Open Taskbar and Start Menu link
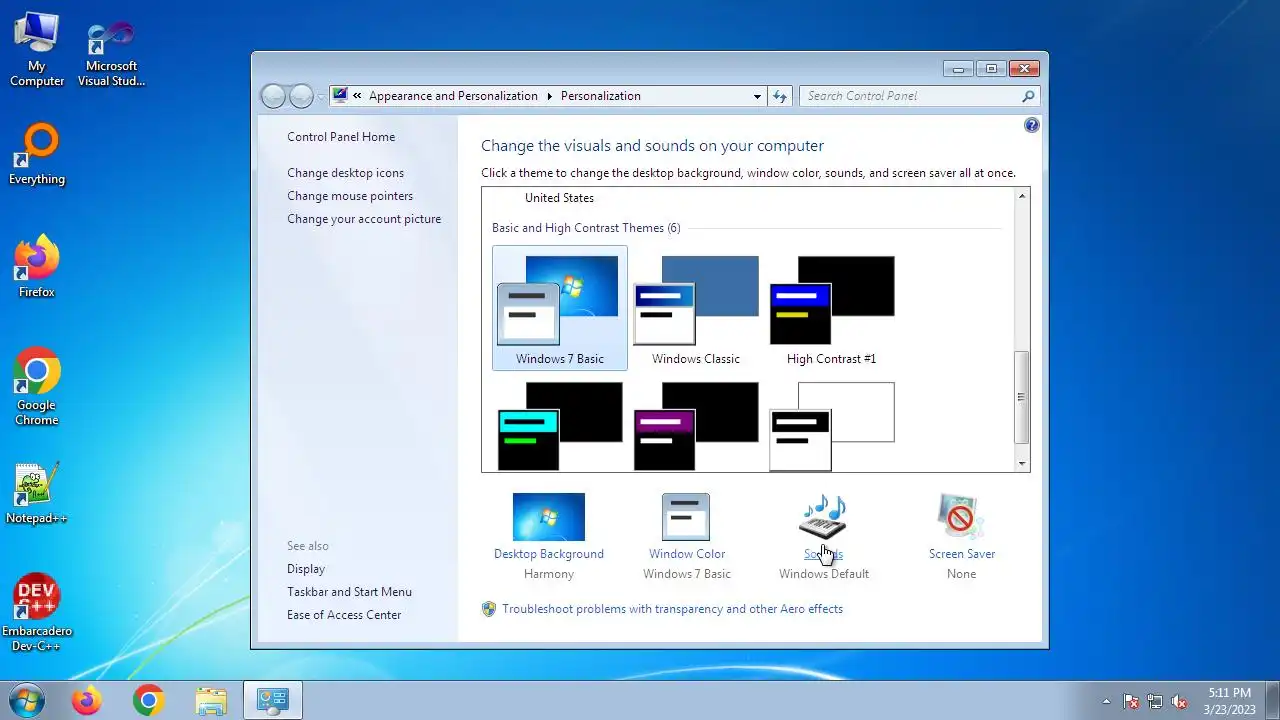The width and height of the screenshot is (1280, 720). 349,592
